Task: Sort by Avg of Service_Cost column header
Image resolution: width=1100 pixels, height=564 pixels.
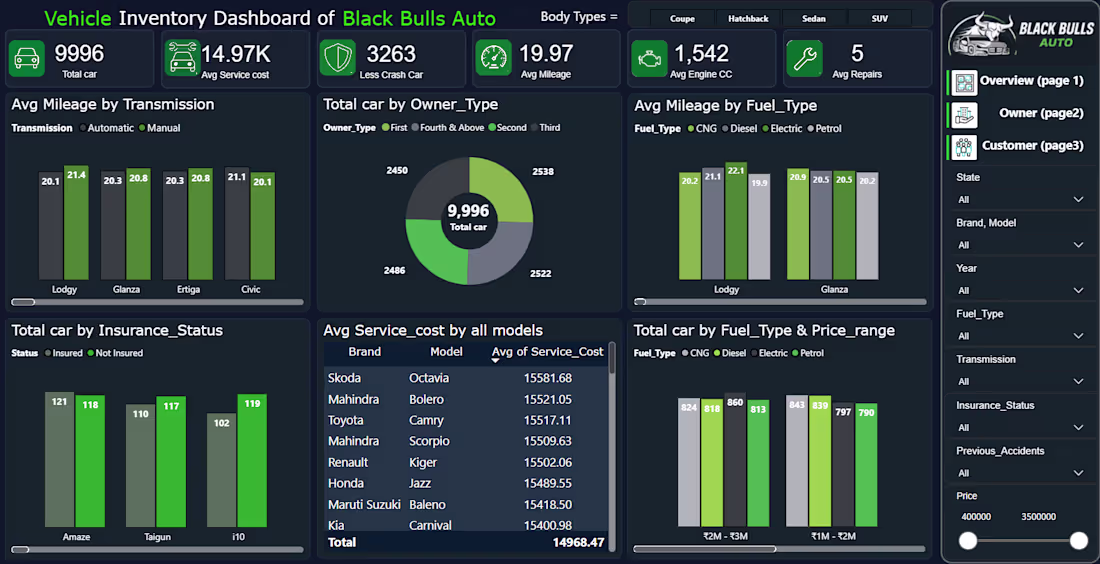Action: coord(547,352)
